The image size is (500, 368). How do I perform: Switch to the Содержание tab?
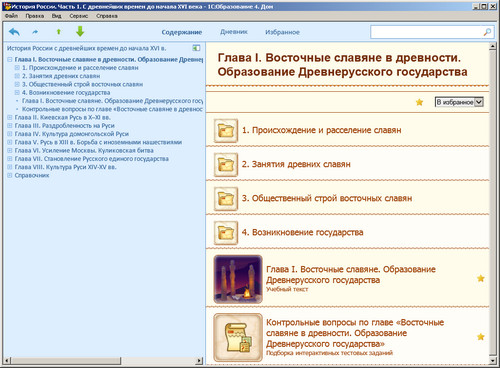point(182,32)
